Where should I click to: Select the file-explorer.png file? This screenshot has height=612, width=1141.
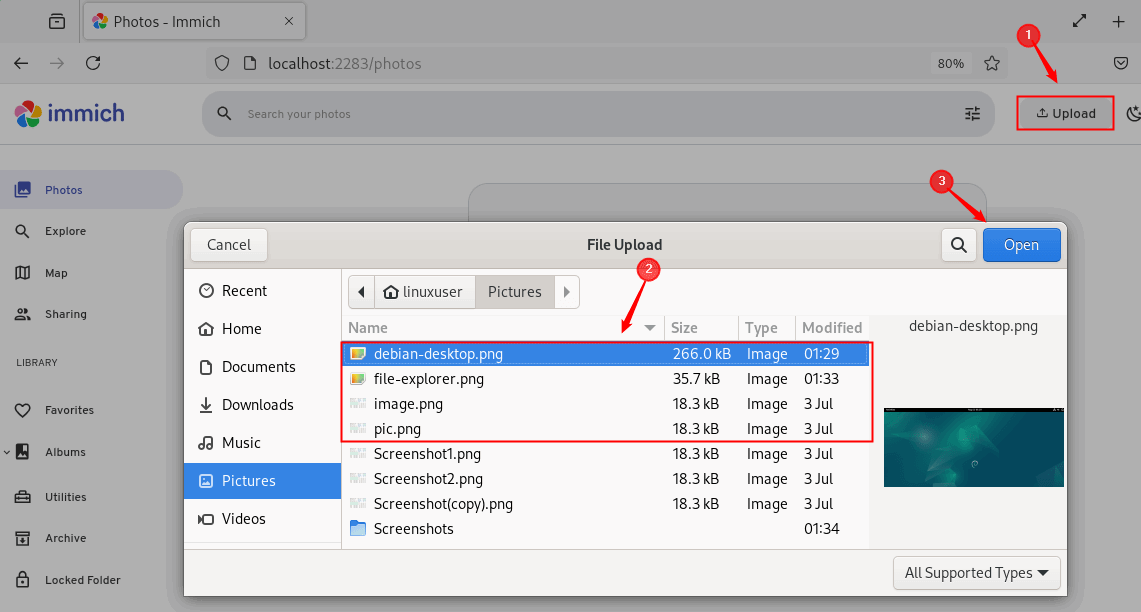(428, 379)
